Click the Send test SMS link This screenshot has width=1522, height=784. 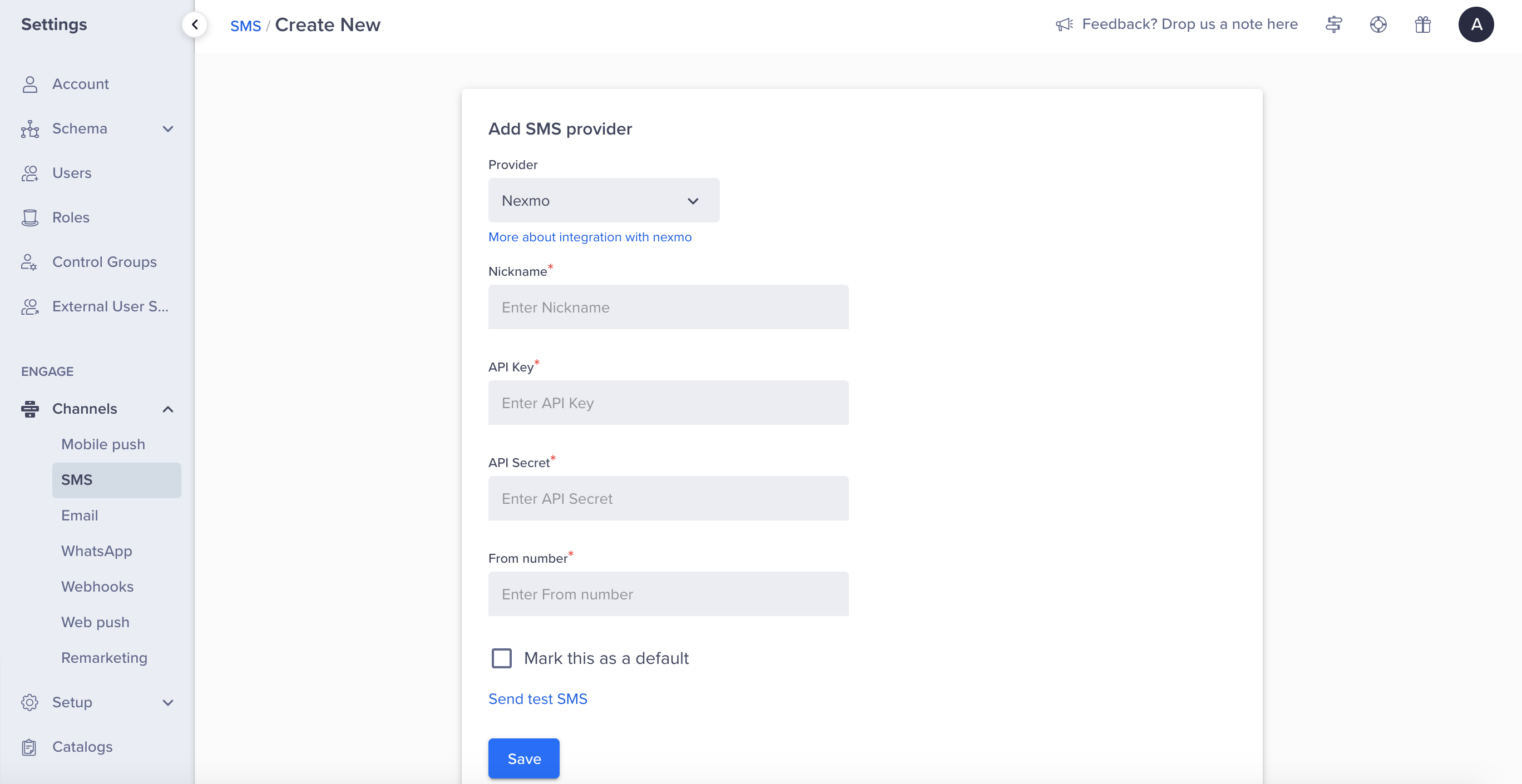point(537,698)
